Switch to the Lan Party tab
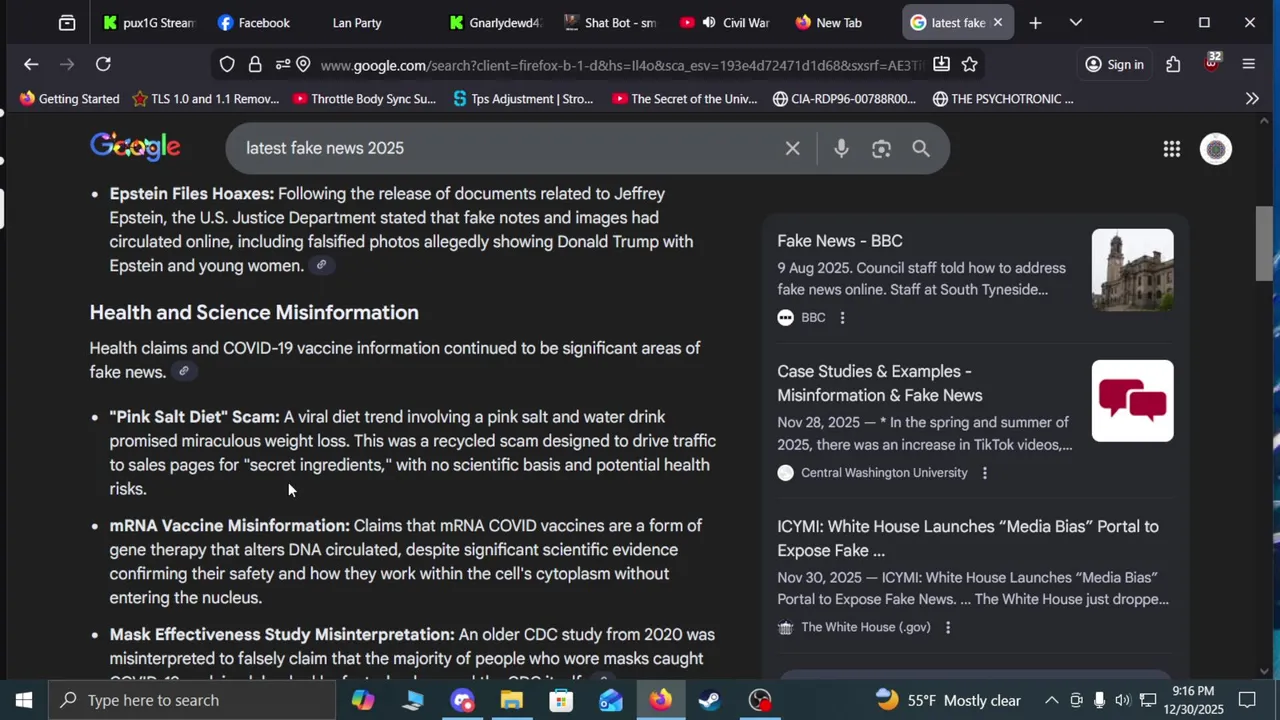This screenshot has height=720, width=1280. click(x=357, y=22)
